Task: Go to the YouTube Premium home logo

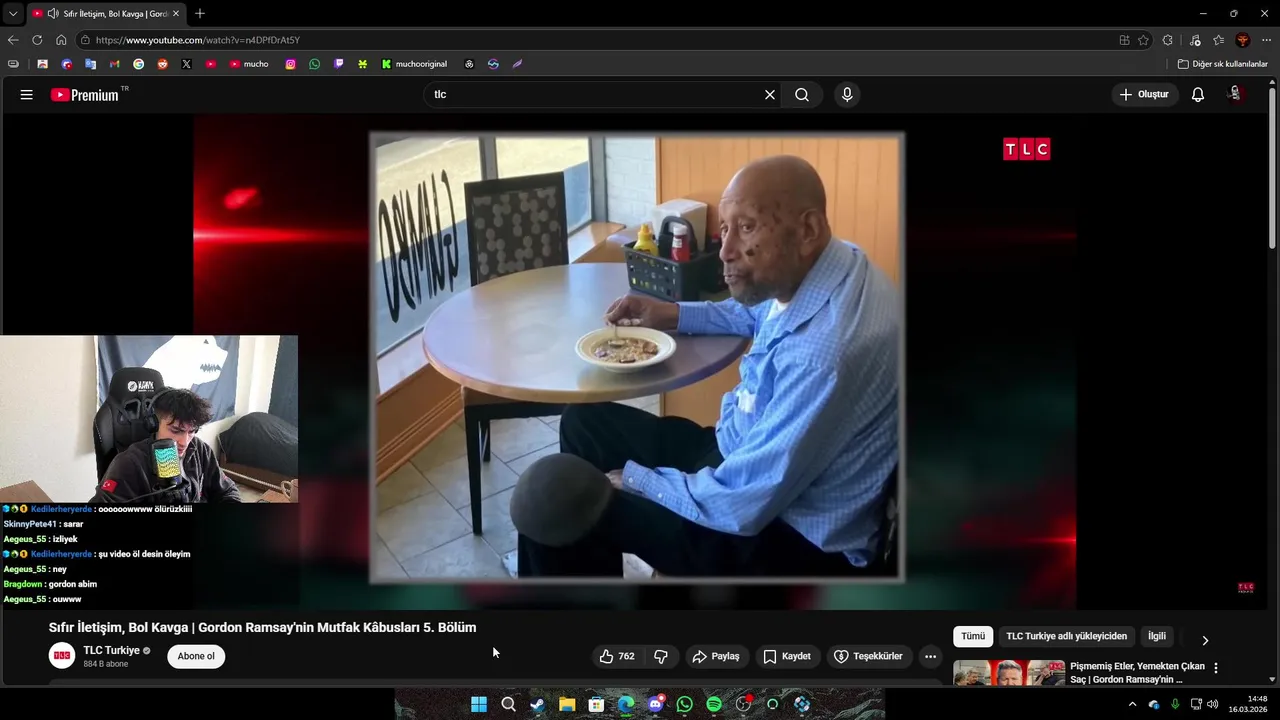Action: point(85,95)
